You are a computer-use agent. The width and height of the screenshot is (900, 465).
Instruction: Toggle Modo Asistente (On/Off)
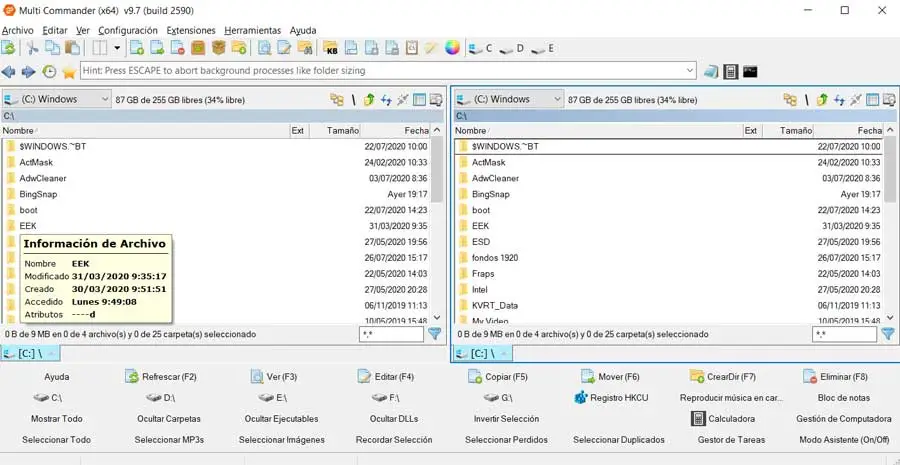[x=844, y=440]
